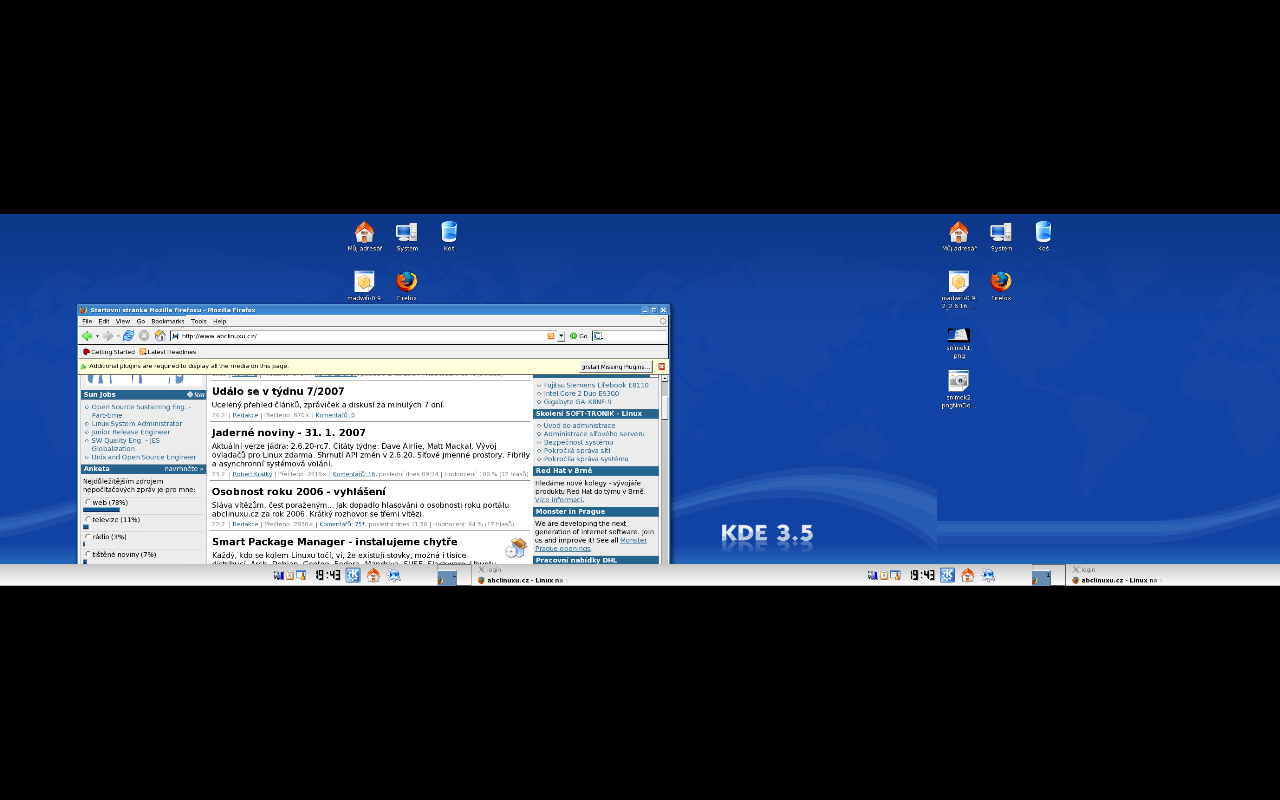Open the Tools menu in Firefox
The width and height of the screenshot is (1280, 800).
click(x=199, y=322)
